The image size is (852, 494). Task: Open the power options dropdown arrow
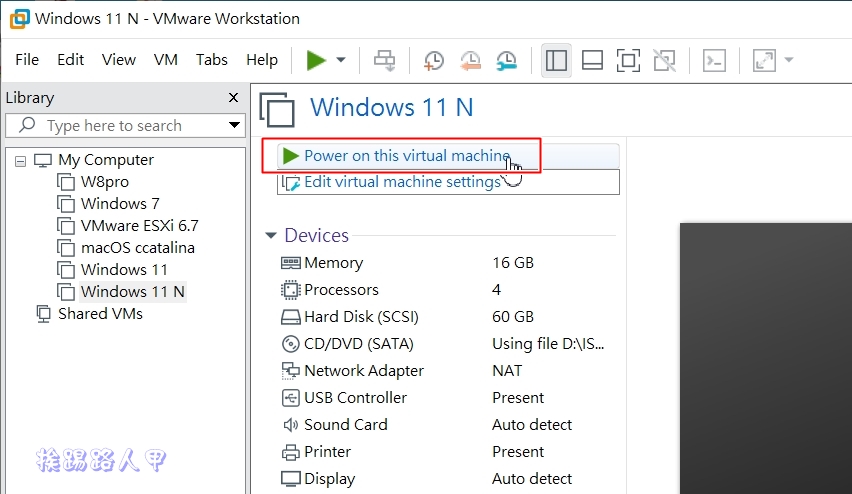pyautogui.click(x=341, y=60)
